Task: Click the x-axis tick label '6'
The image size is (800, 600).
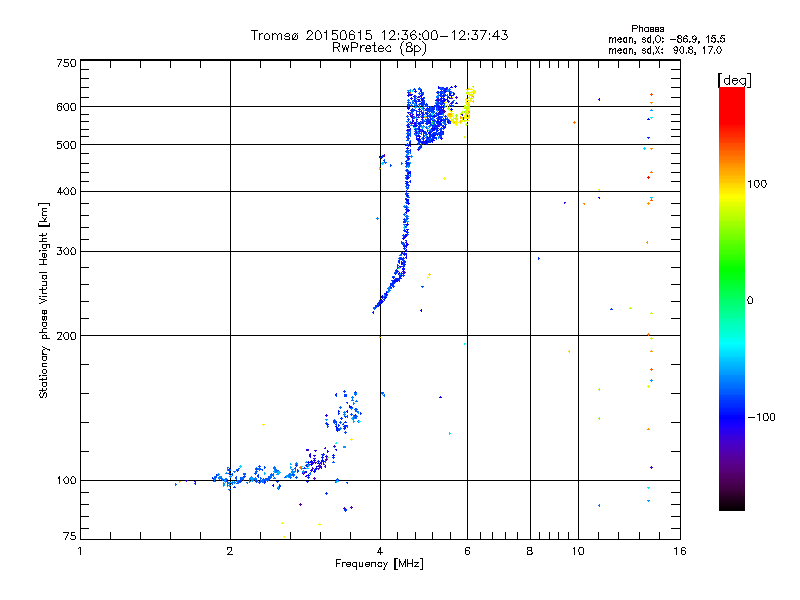Action: [467, 551]
